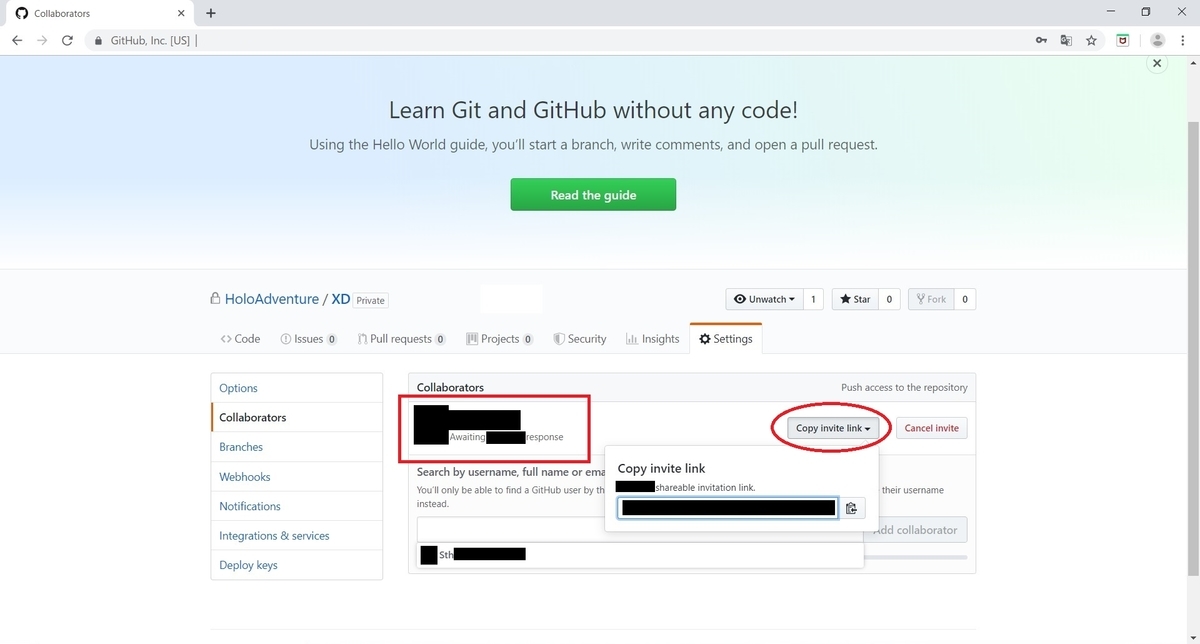This screenshot has width=1200, height=644.
Task: Dismiss the Learn Git banner with X
Action: click(1157, 63)
